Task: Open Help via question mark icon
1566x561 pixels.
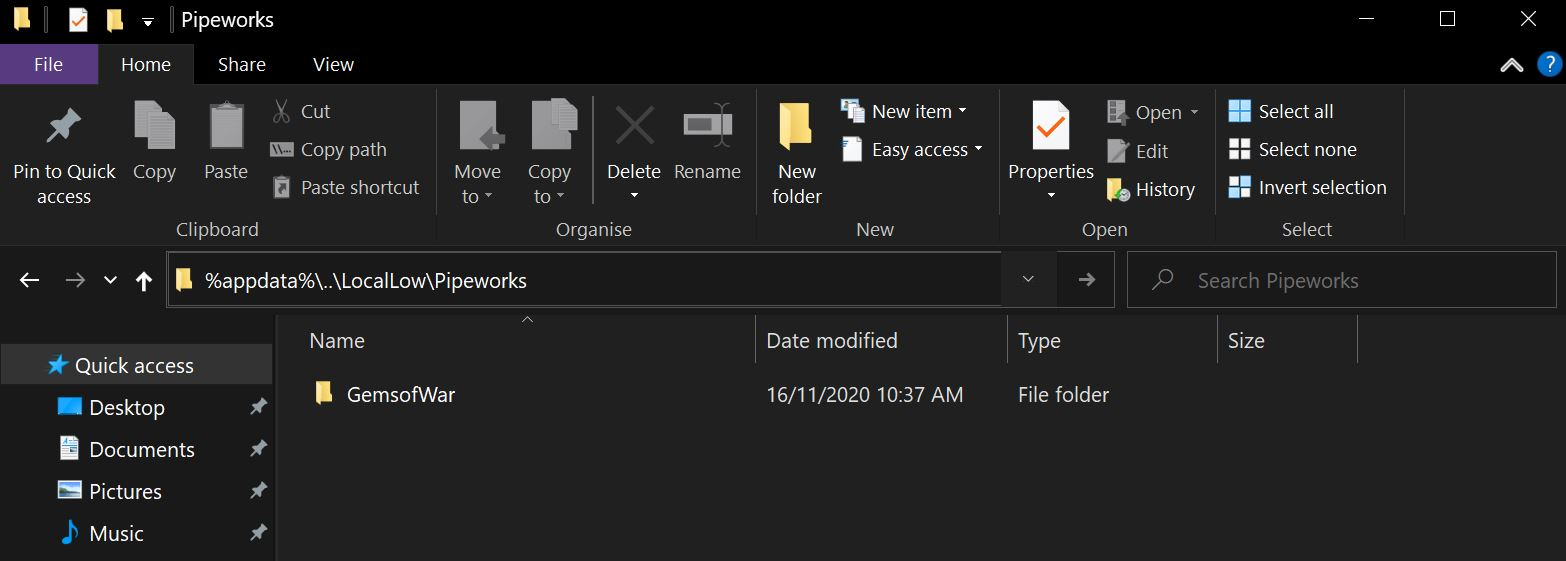Action: (x=1548, y=65)
